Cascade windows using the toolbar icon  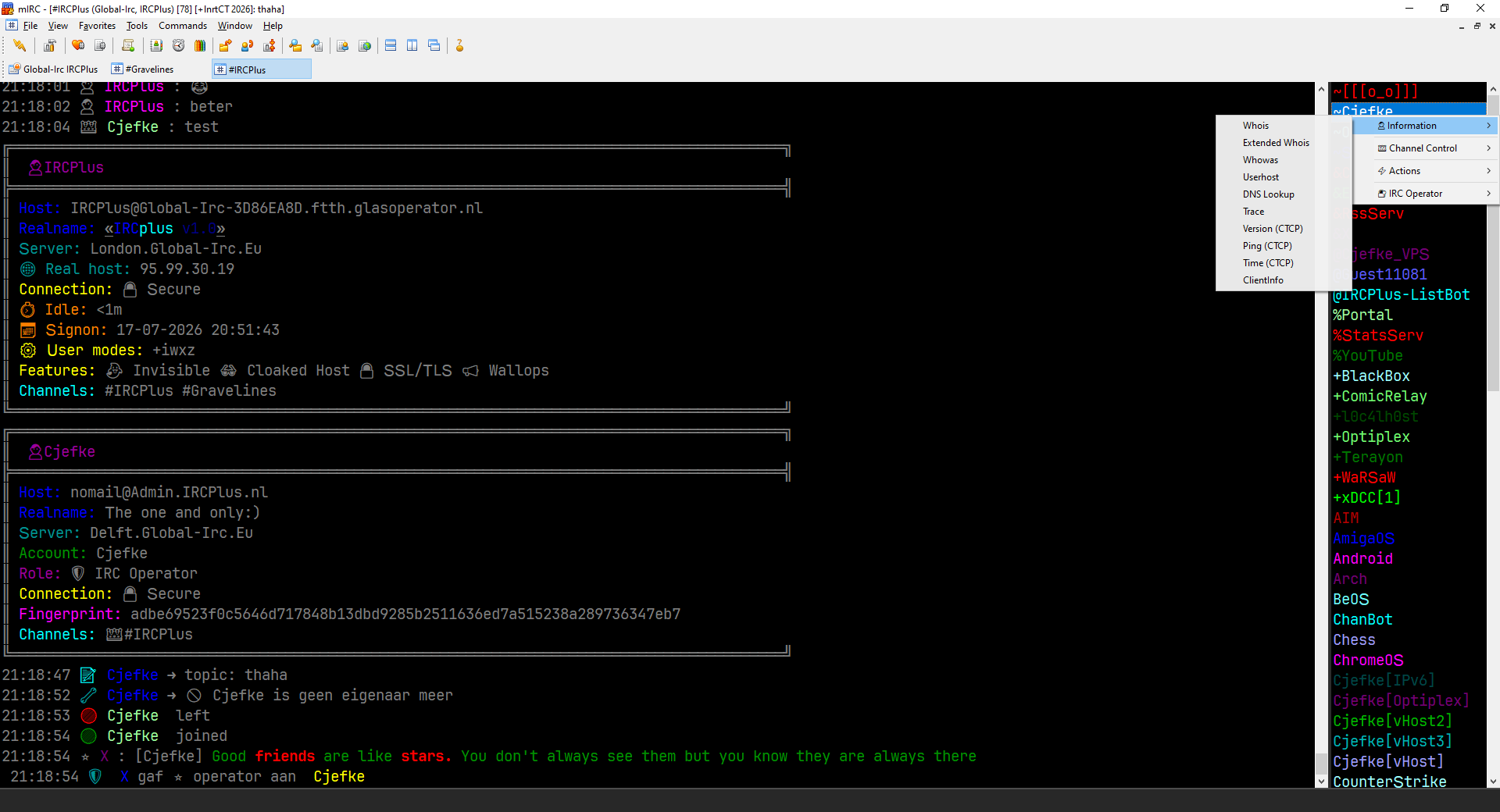(434, 45)
